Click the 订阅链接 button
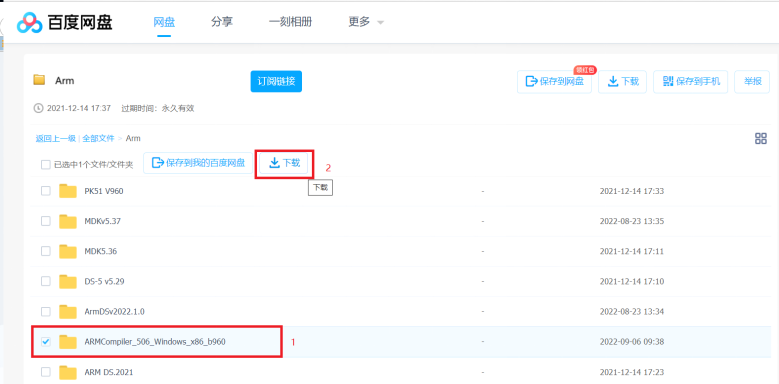 (276, 81)
